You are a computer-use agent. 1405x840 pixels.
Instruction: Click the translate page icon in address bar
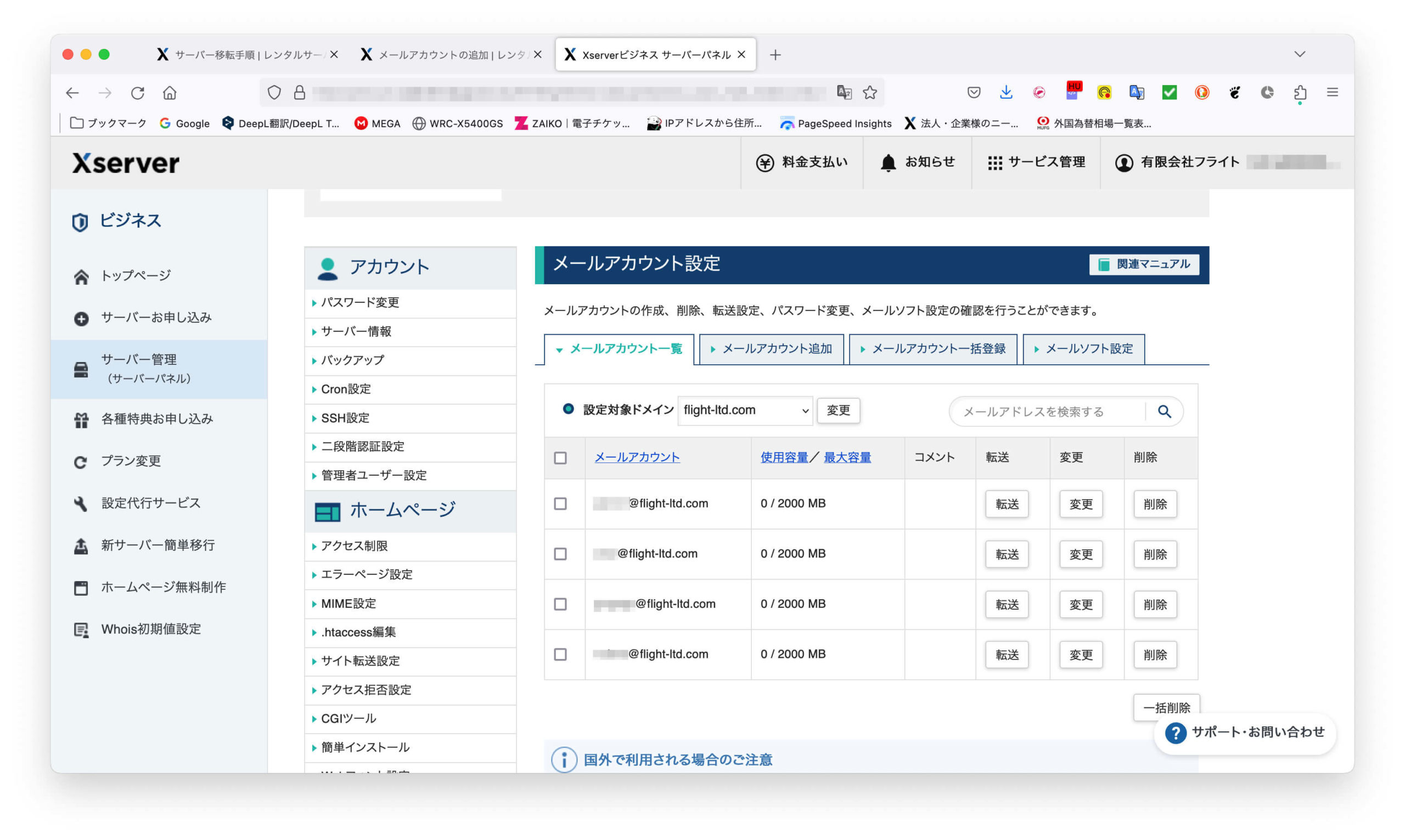click(844, 92)
